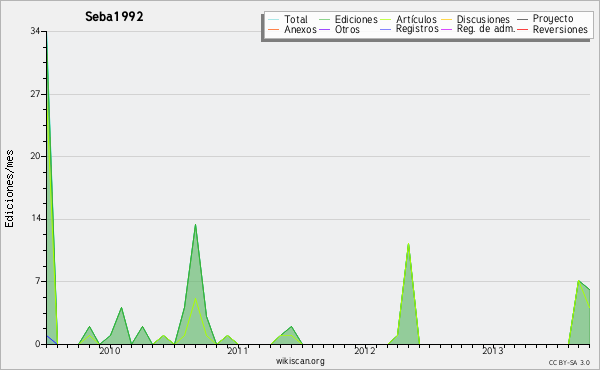
Task: Click the y-axis label 7
Action: tap(38, 281)
